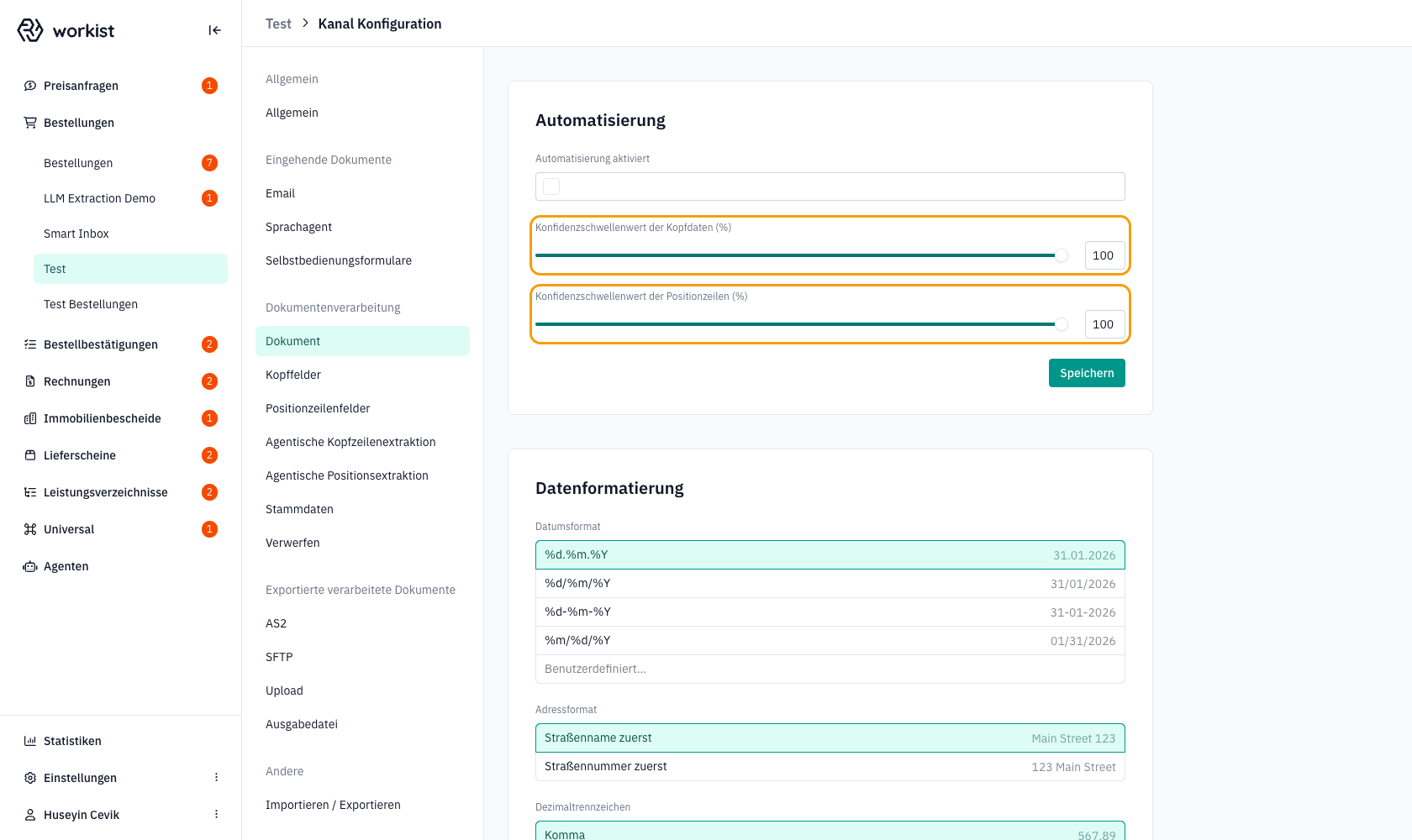The width and height of the screenshot is (1412, 840).
Task: Open Preisanfragen via its chat icon
Action: [30, 86]
